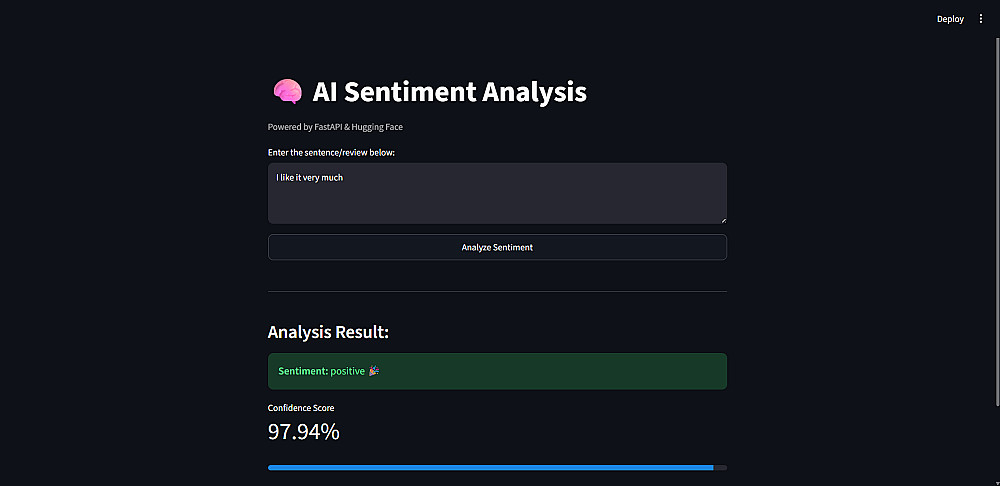Screen dimensions: 1000x486
Task: Click the Analyze Sentiment button
Action: pyautogui.click(x=497, y=247)
